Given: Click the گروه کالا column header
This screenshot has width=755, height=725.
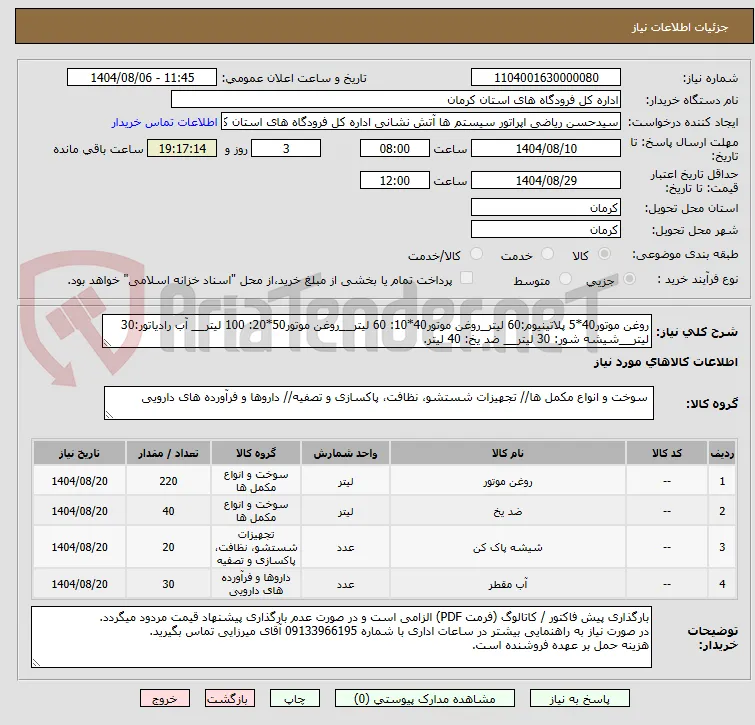Looking at the screenshot, I should (256, 453).
